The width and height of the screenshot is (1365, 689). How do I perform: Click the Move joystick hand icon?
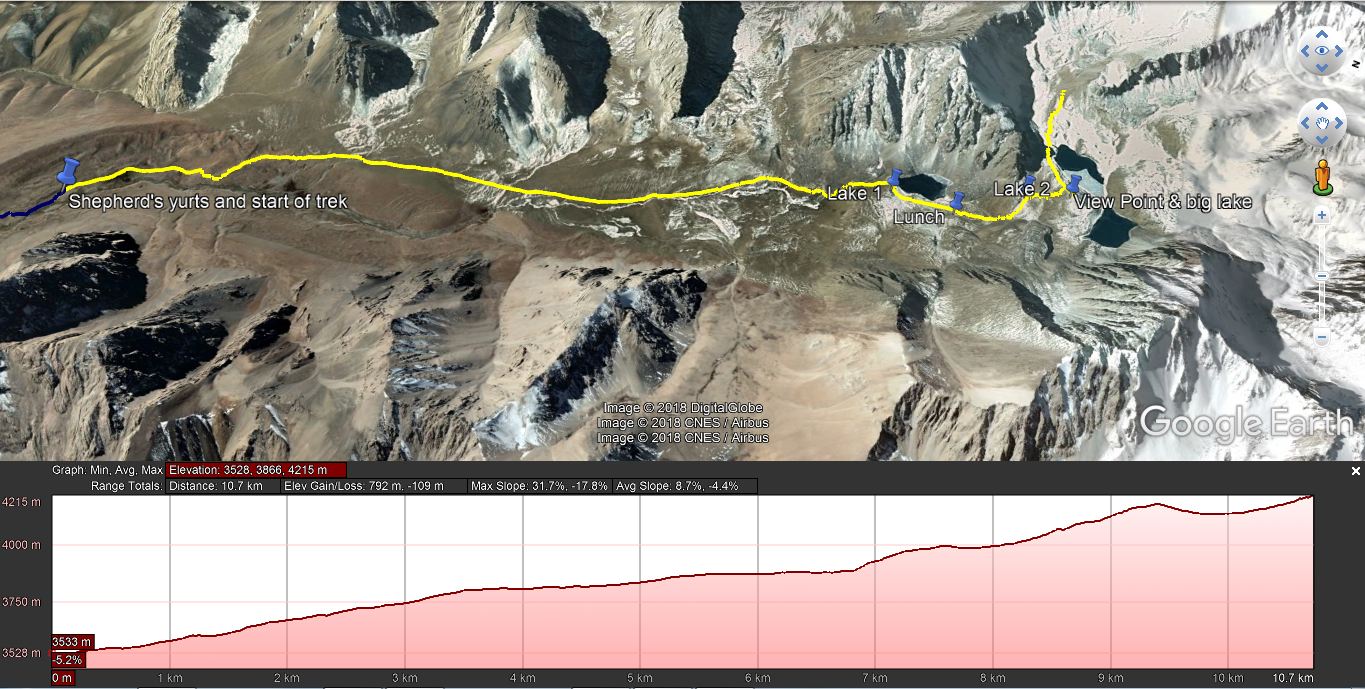(x=1322, y=123)
